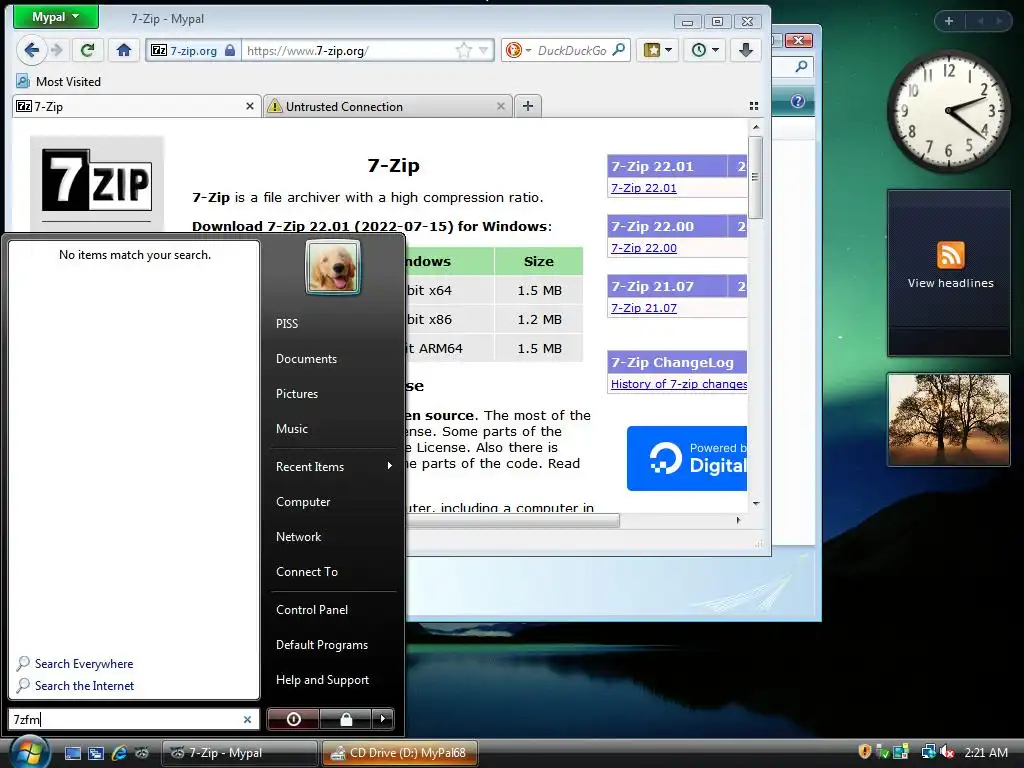Open Help and Support
This screenshot has width=1024, height=768.
pyautogui.click(x=322, y=680)
